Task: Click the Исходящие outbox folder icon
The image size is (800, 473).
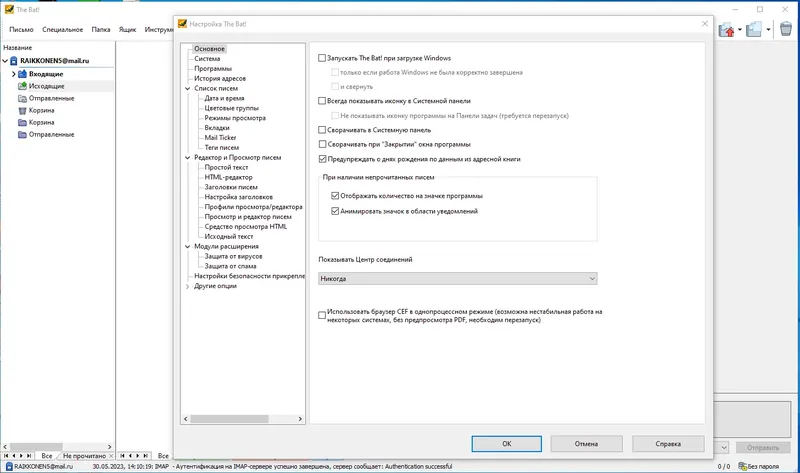Action: pos(22,86)
